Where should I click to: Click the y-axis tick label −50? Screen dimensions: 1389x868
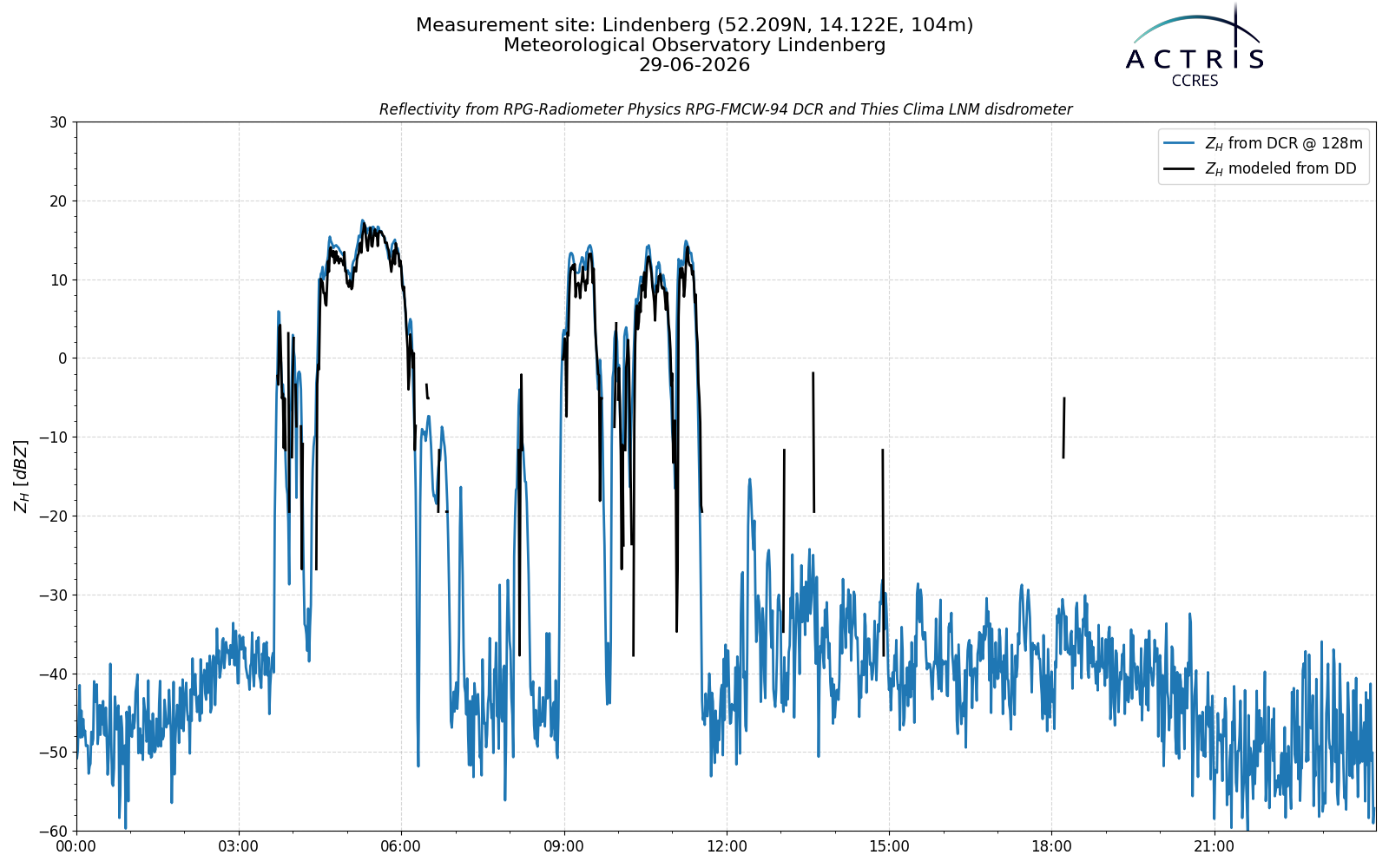pos(51,753)
